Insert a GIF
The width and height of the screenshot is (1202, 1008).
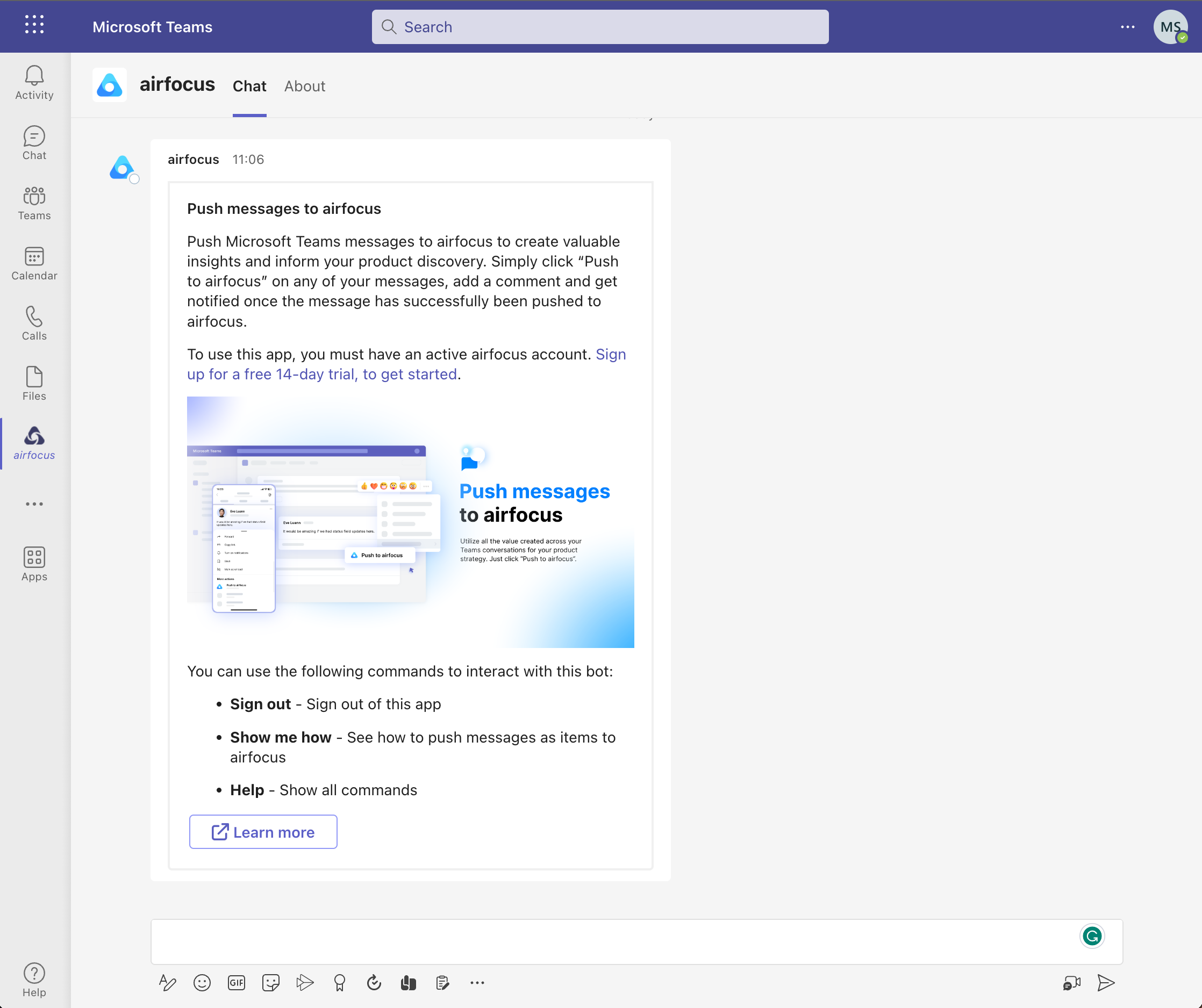tap(237, 983)
